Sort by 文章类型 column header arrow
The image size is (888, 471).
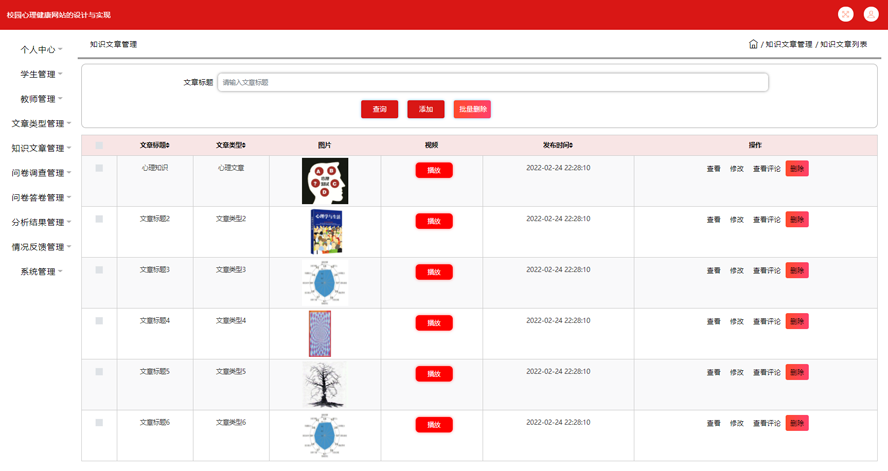244,146
